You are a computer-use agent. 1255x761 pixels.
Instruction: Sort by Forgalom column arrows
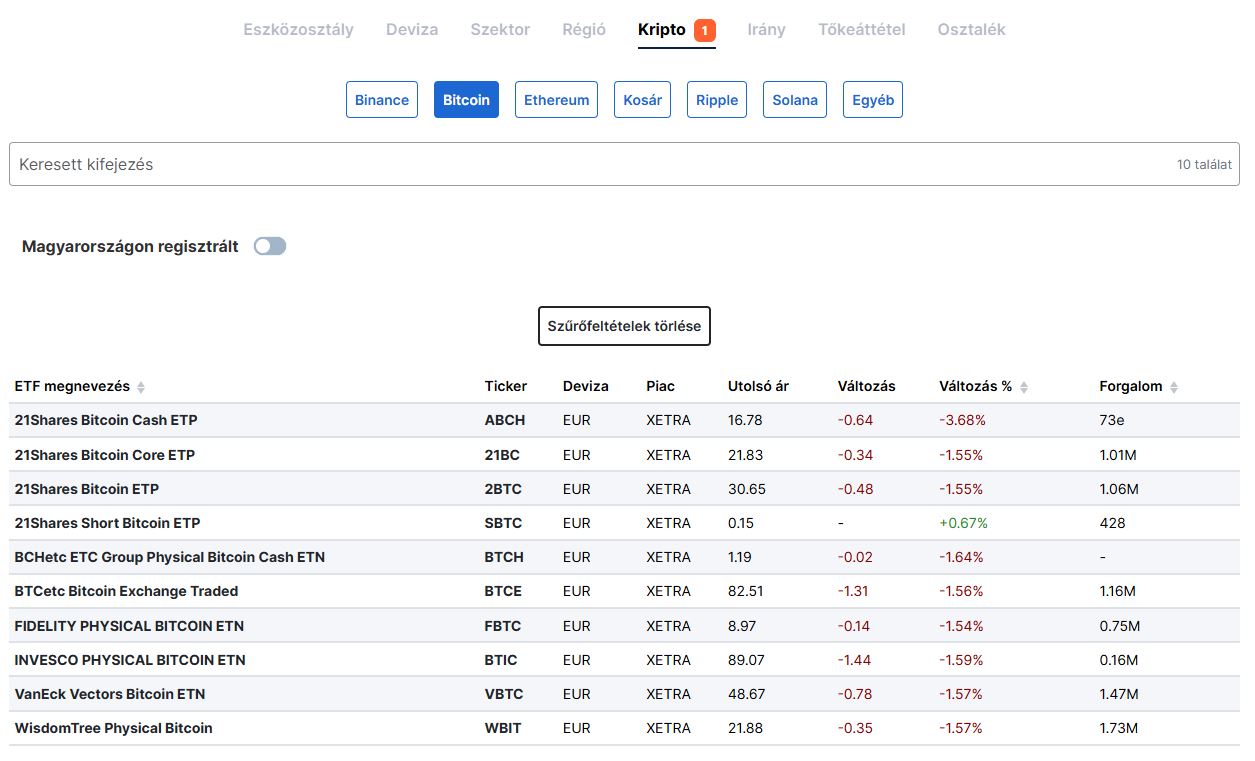1174,387
